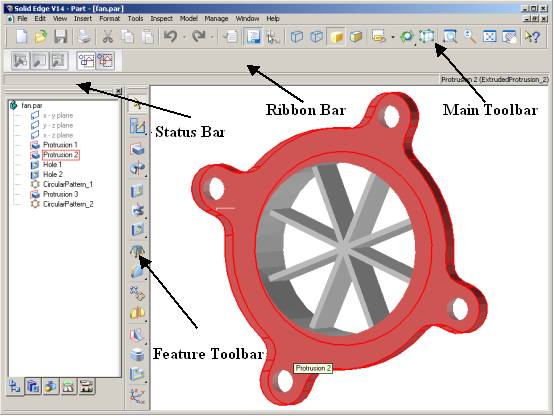The height and width of the screenshot is (416, 554).
Task: Select CircularPattern_1 in the feature tree
Action: (68, 184)
